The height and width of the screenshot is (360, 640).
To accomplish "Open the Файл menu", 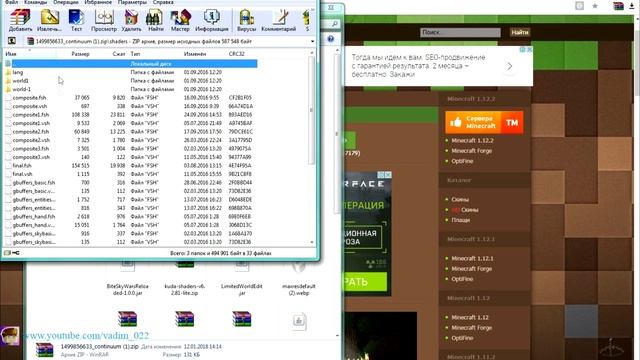I will (11, 2).
